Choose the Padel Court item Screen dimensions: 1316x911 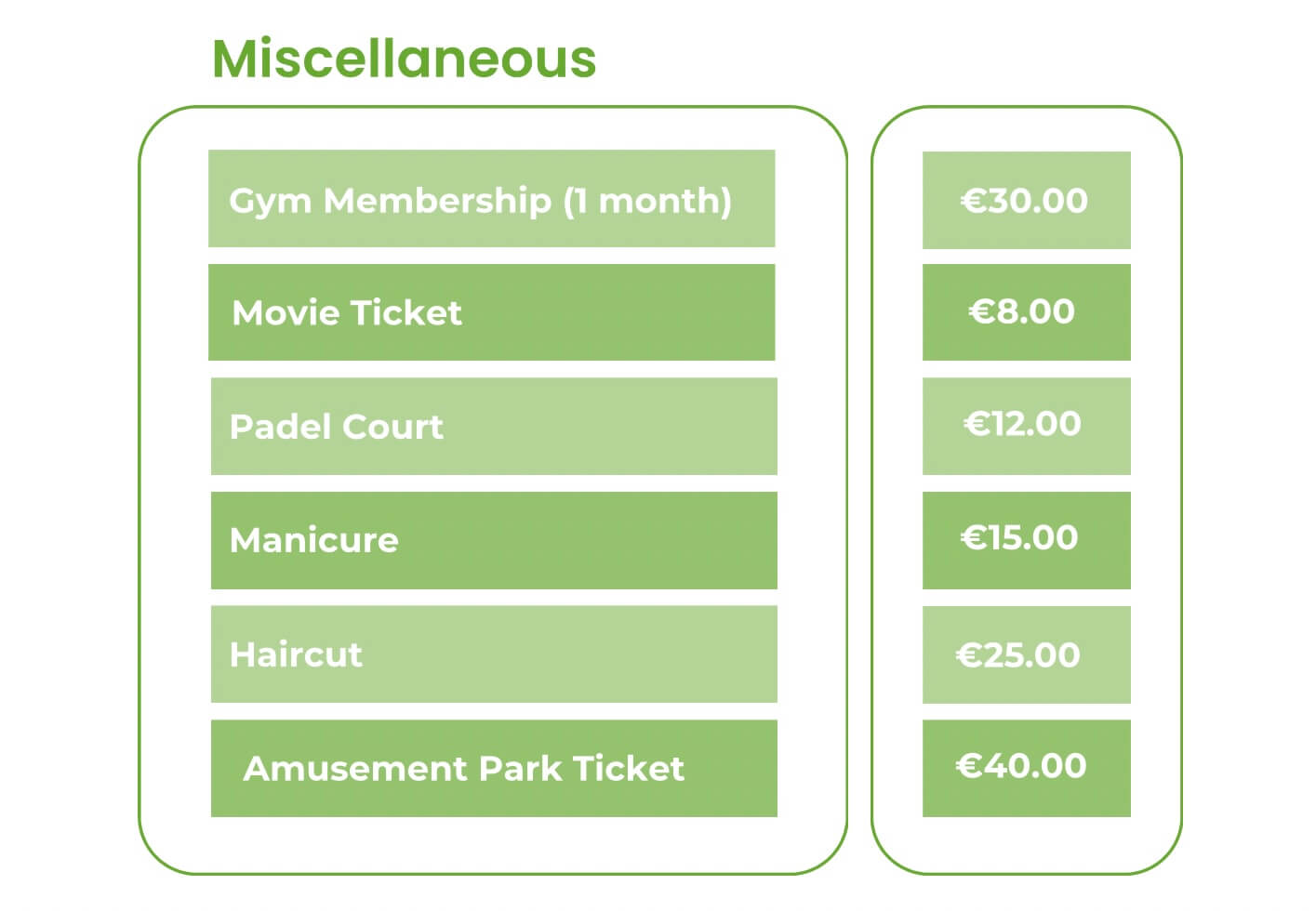(494, 427)
